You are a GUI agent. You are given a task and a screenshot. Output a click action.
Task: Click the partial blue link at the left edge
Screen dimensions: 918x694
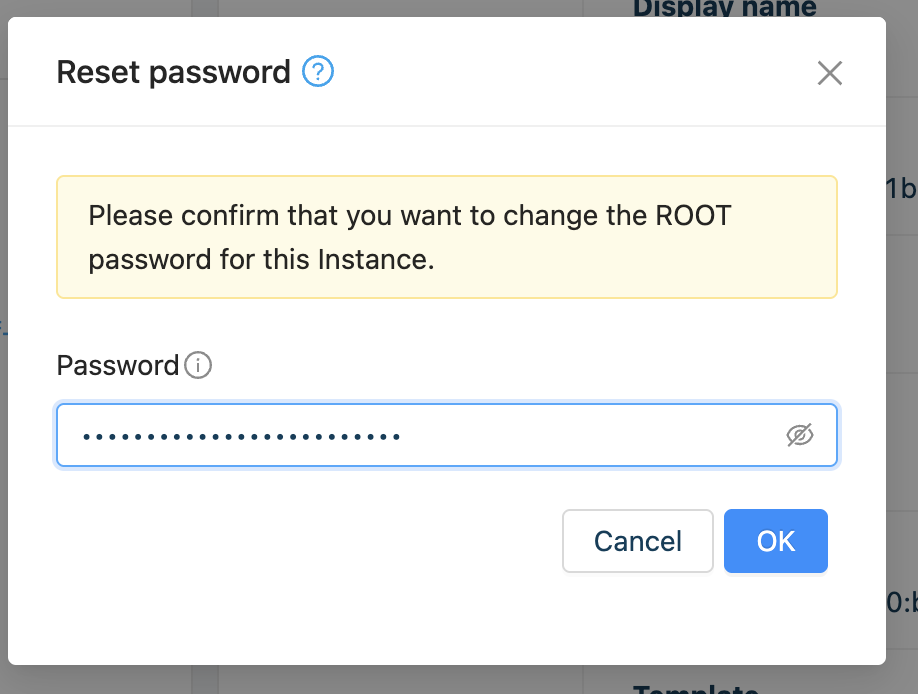[x=4, y=326]
